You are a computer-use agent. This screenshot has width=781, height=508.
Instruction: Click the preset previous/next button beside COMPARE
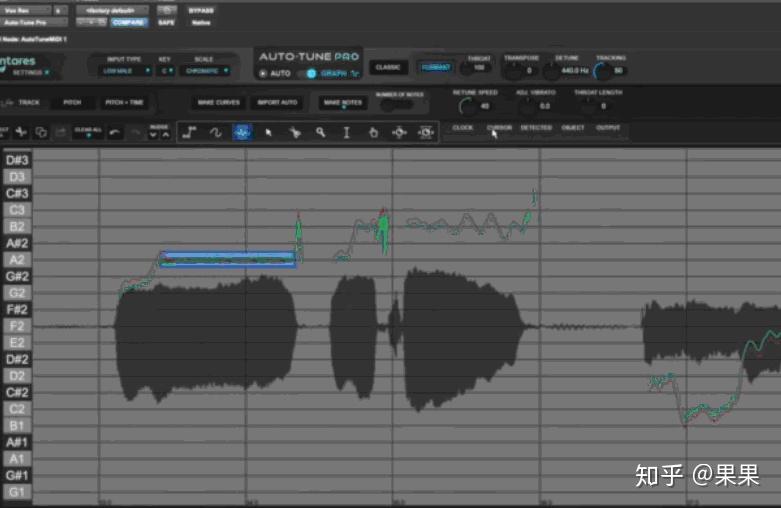point(92,22)
